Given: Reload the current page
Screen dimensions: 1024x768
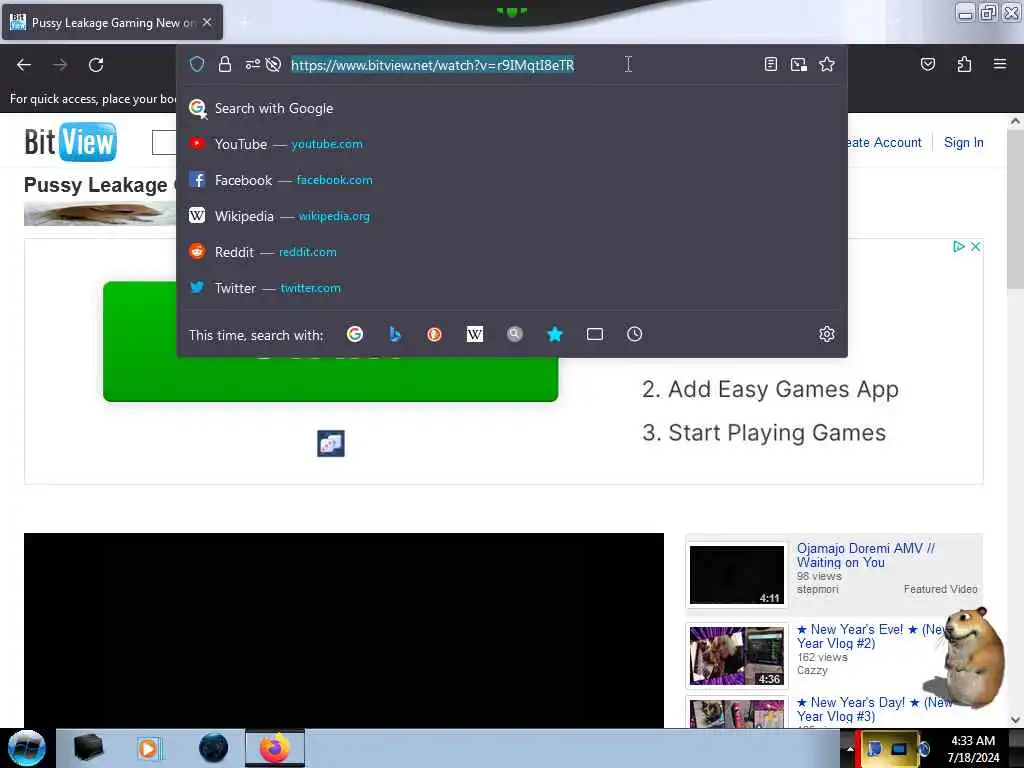Looking at the screenshot, I should [96, 65].
